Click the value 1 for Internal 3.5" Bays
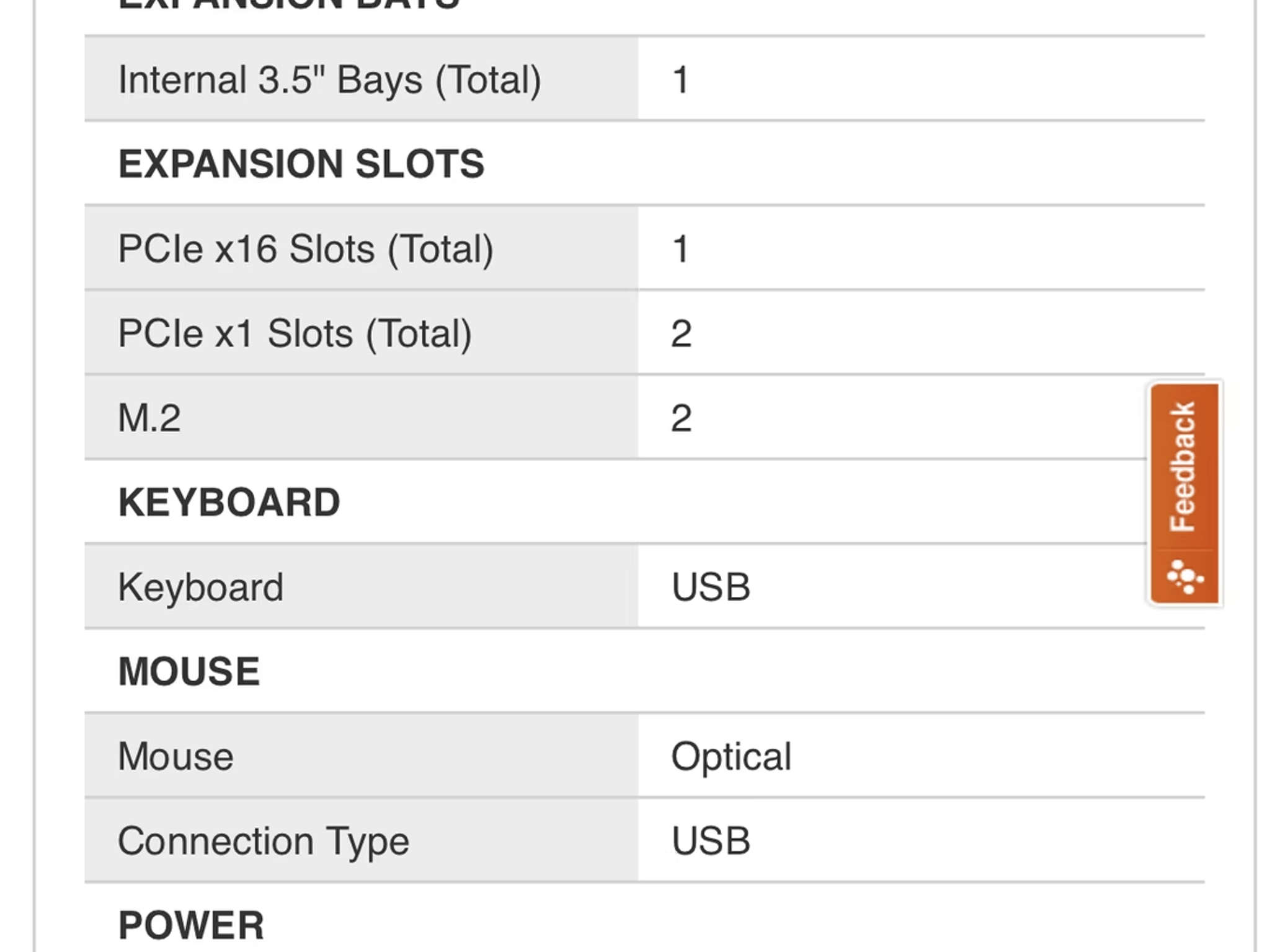 (x=680, y=80)
